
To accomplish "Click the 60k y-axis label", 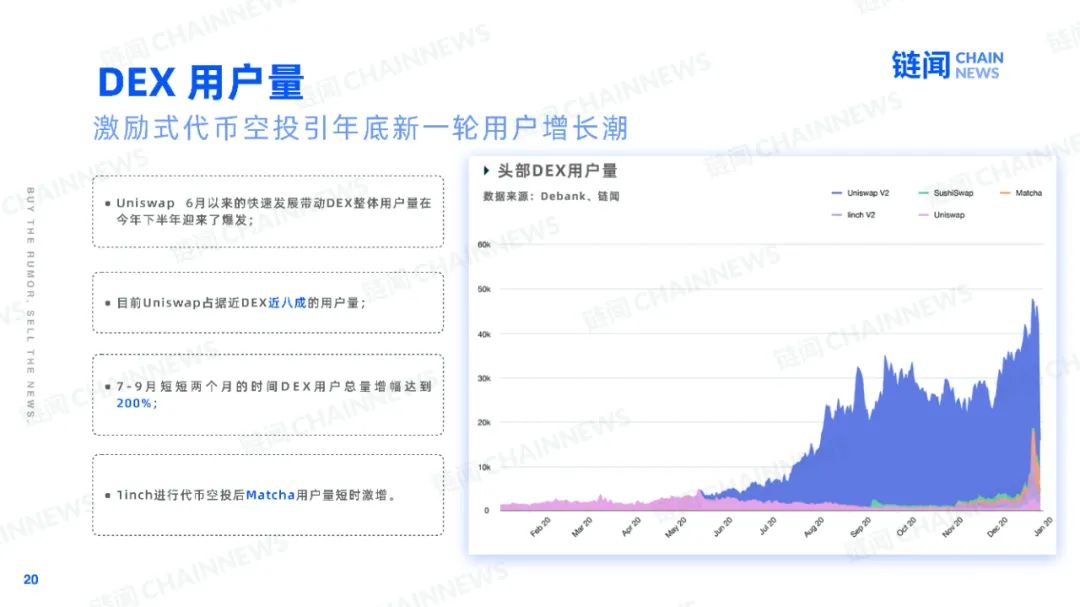I will [x=484, y=245].
